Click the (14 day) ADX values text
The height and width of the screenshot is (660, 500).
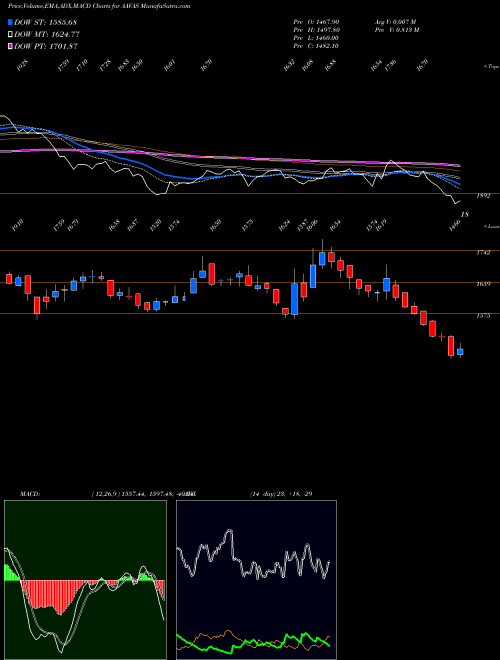281,494
